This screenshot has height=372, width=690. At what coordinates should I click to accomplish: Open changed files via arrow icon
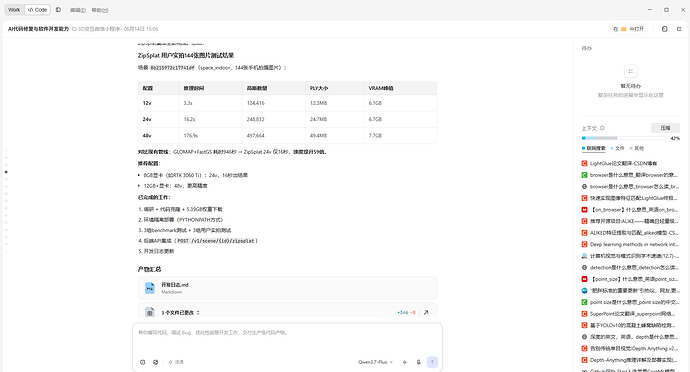(x=426, y=313)
